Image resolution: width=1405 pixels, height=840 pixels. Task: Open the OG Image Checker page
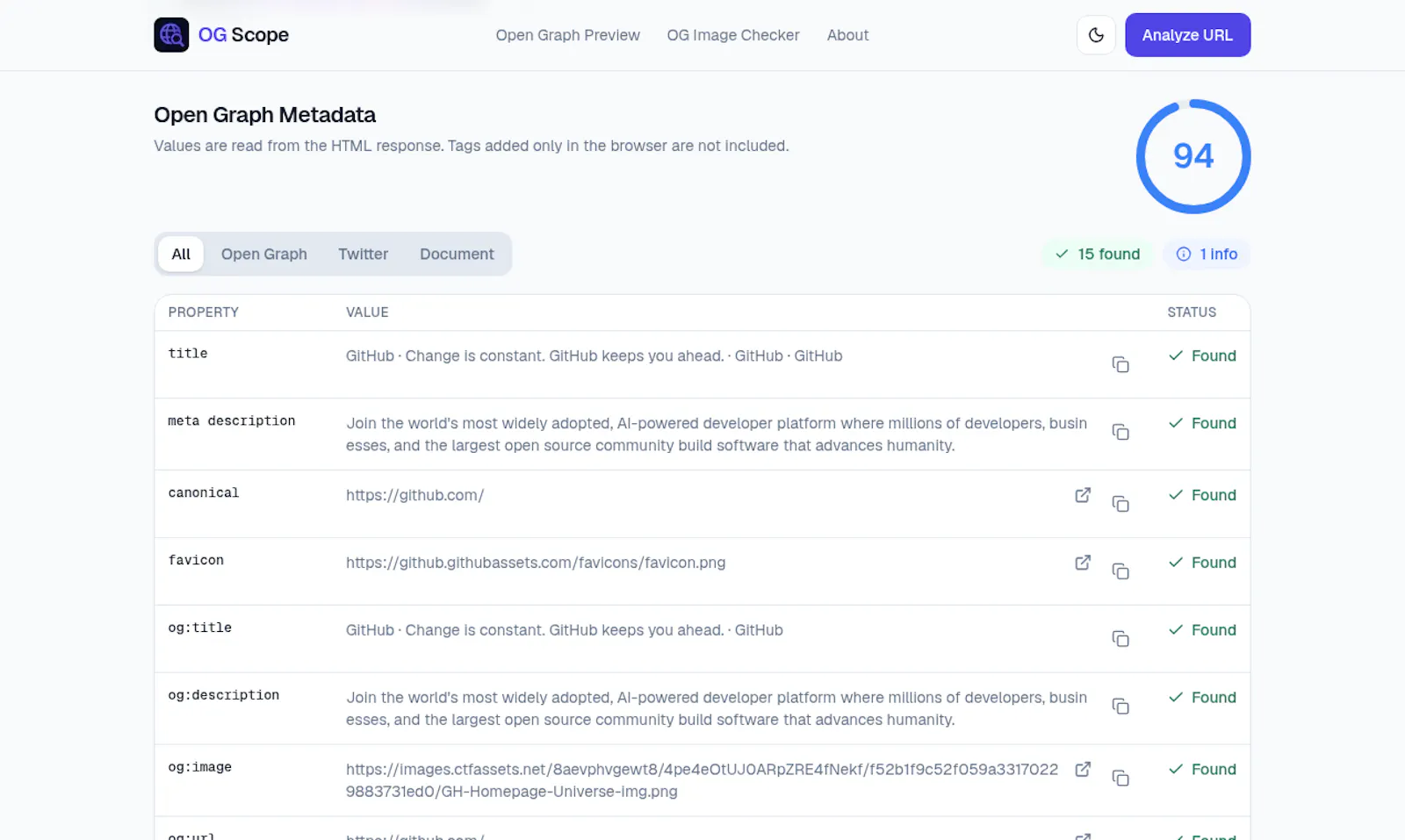733,35
